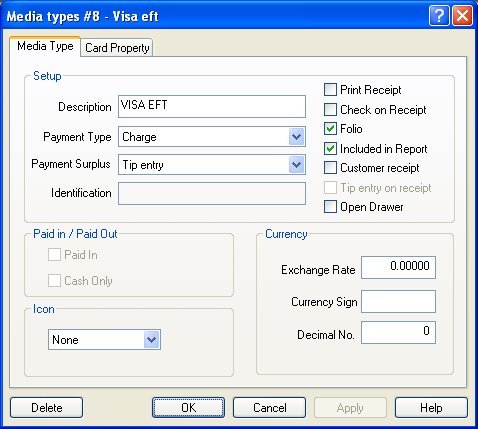Viewport: 478px width, 429px height.
Task: Switch to the Card Property tab
Action: click(117, 48)
